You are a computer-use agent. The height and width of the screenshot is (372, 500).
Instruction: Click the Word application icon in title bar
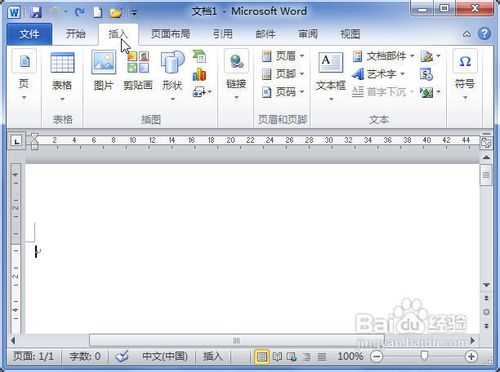(14, 12)
